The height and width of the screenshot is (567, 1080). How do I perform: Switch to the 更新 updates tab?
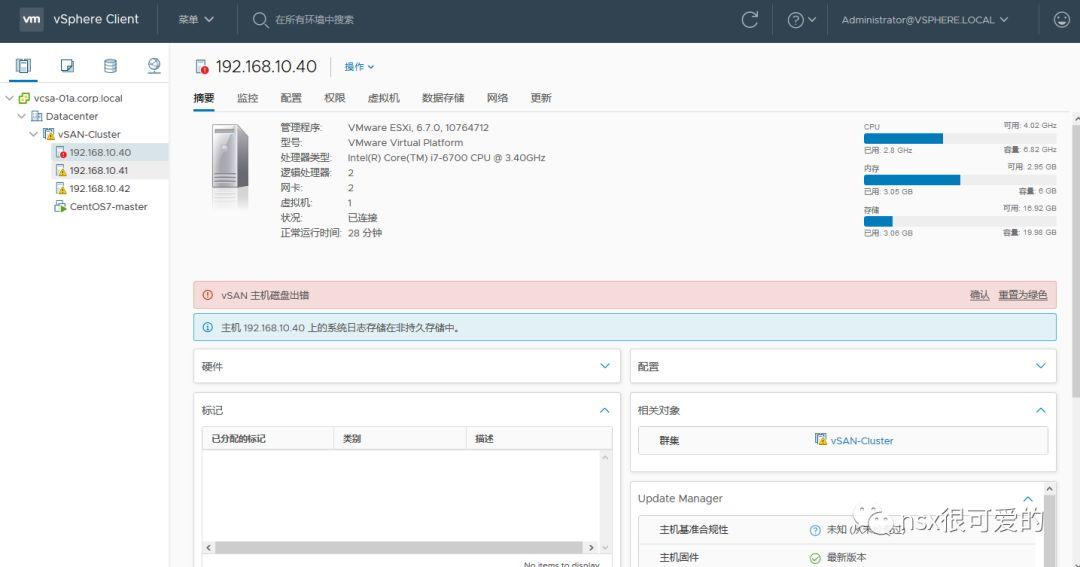coord(541,98)
